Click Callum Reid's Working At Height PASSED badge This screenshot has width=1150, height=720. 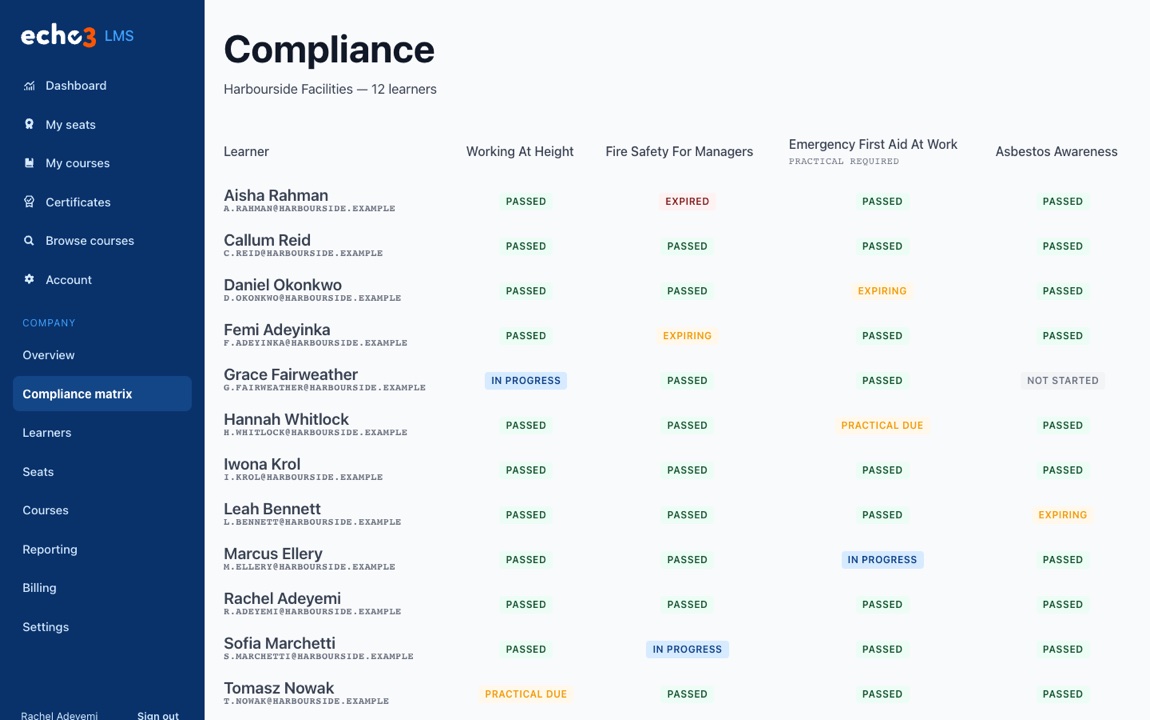click(526, 246)
